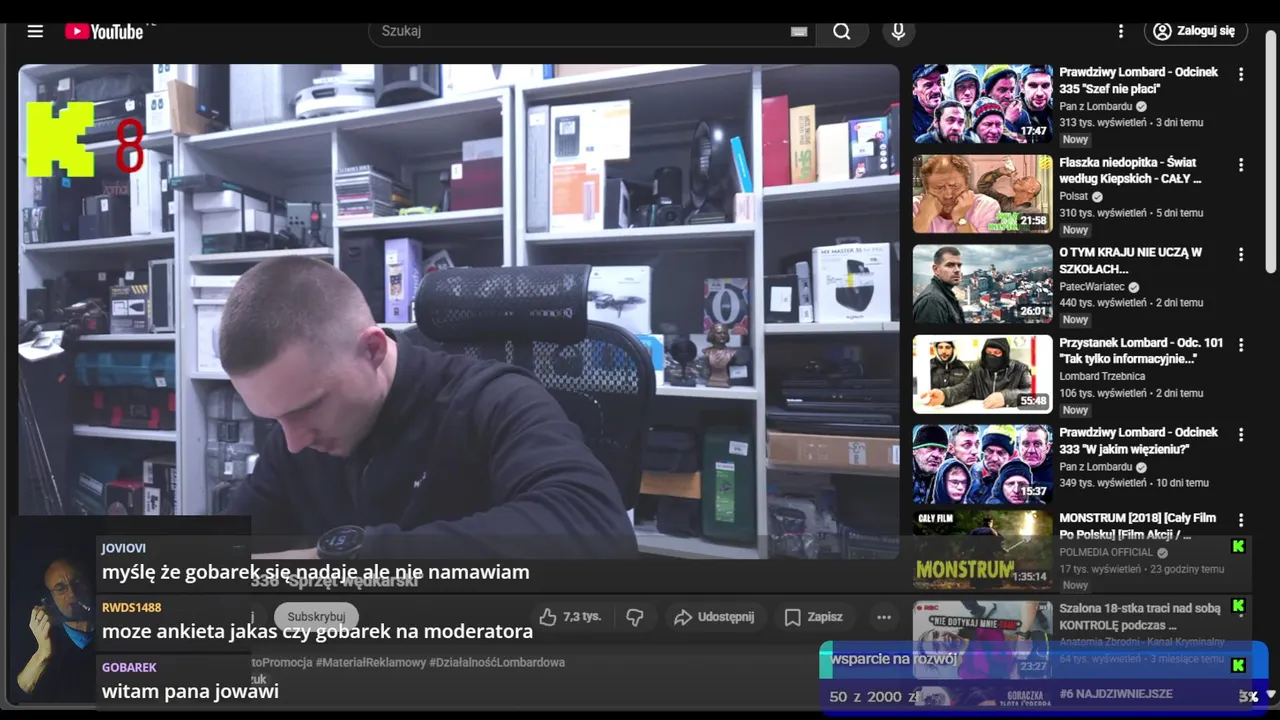
Task: Open the hamburger guide menu
Action: [x=35, y=31]
